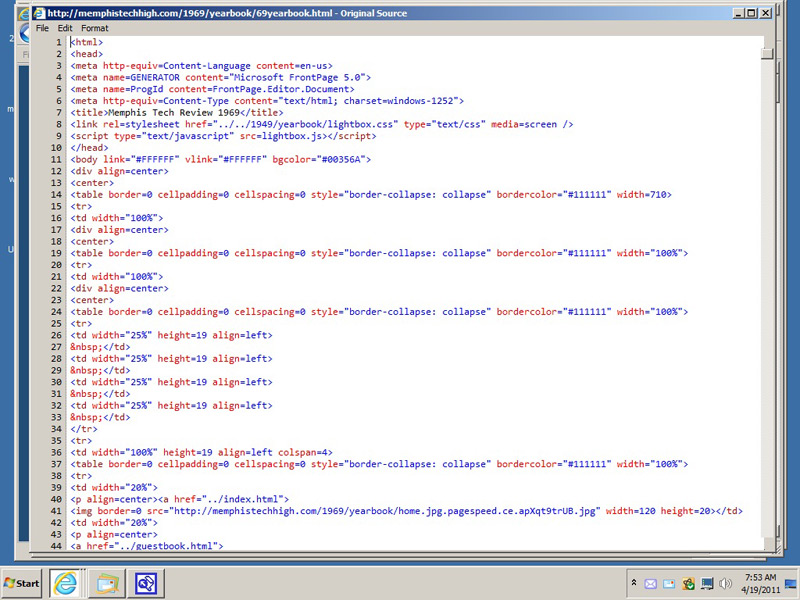The width and height of the screenshot is (800, 600).
Task: Click the lightbox.js script line
Action: tap(223, 136)
